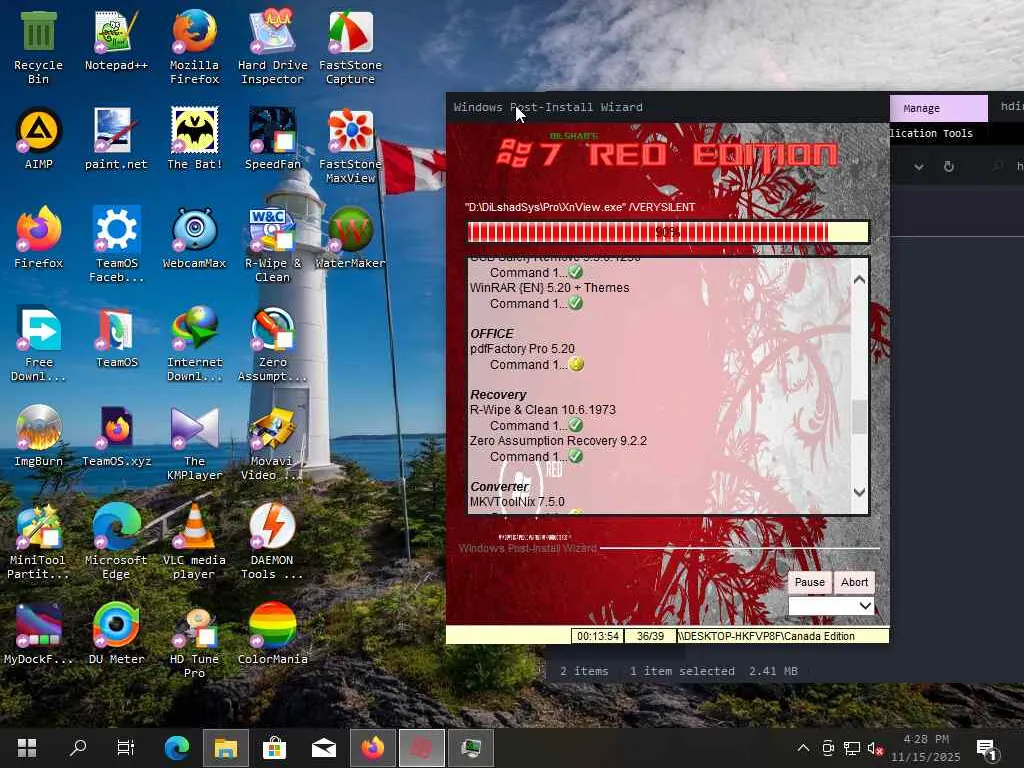
Task: Open the Windows Start menu
Action: pos(27,748)
